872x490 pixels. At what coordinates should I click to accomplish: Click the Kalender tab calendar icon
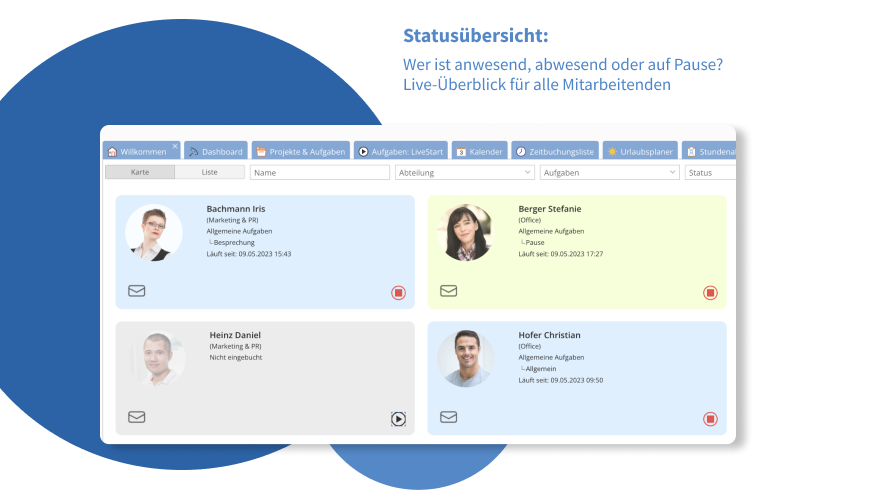(x=461, y=151)
